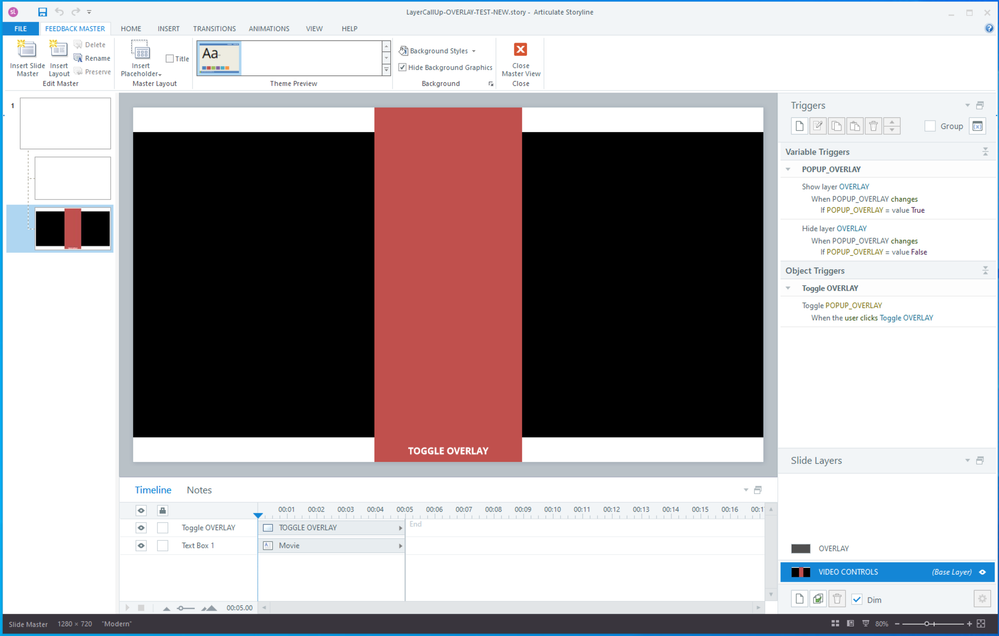This screenshot has height=636, width=999.
Task: Click the Manage project variables icon
Action: click(x=977, y=126)
